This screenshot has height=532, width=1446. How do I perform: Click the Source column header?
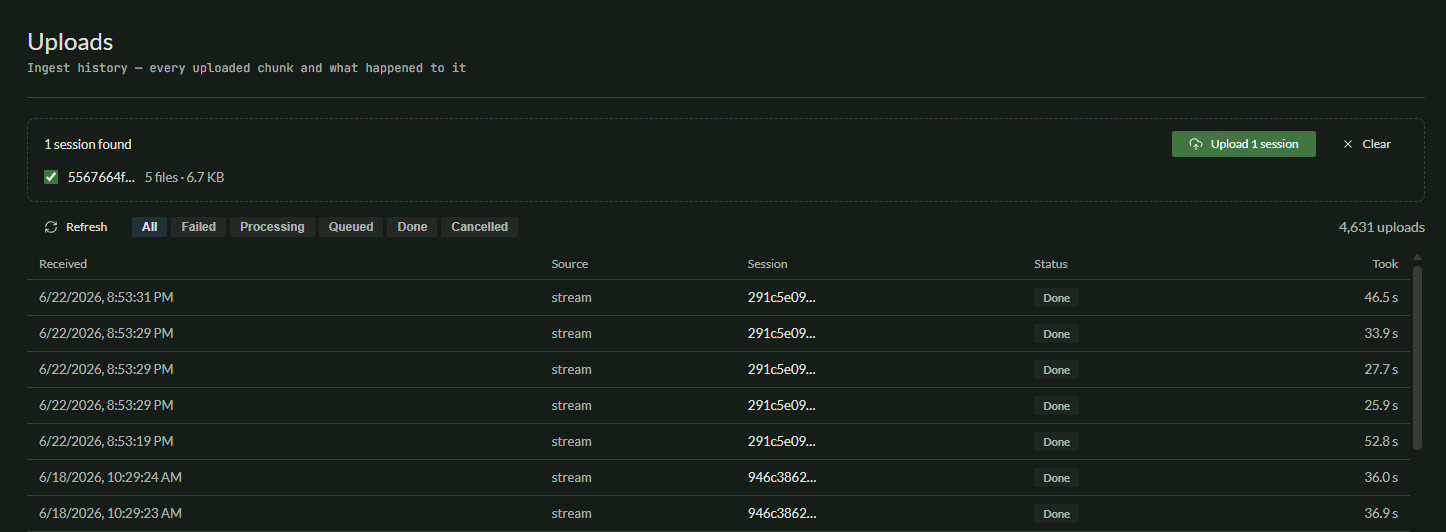point(570,264)
